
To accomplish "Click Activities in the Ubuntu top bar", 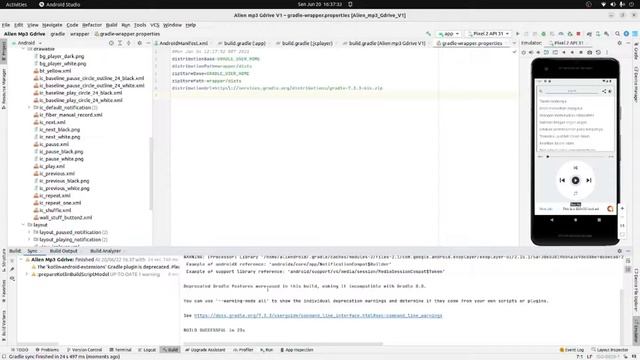I will 16,4.
